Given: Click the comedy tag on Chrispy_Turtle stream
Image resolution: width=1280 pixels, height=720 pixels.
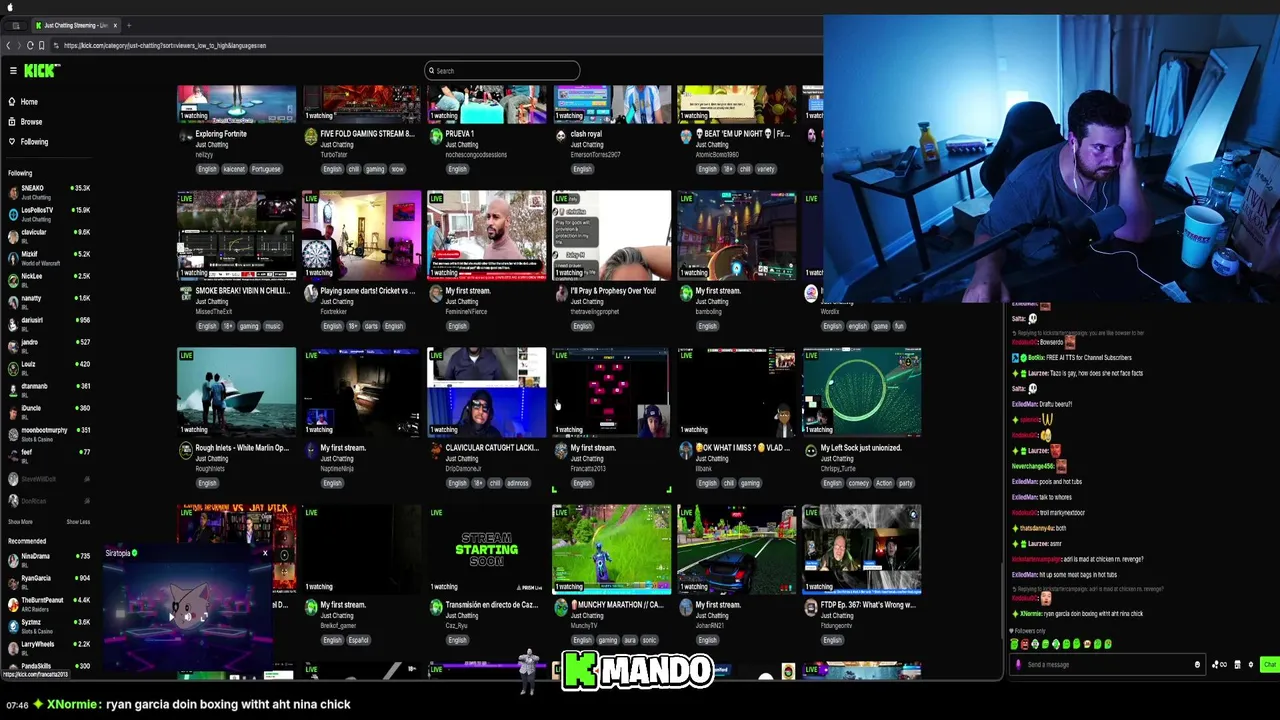Looking at the screenshot, I should point(859,483).
